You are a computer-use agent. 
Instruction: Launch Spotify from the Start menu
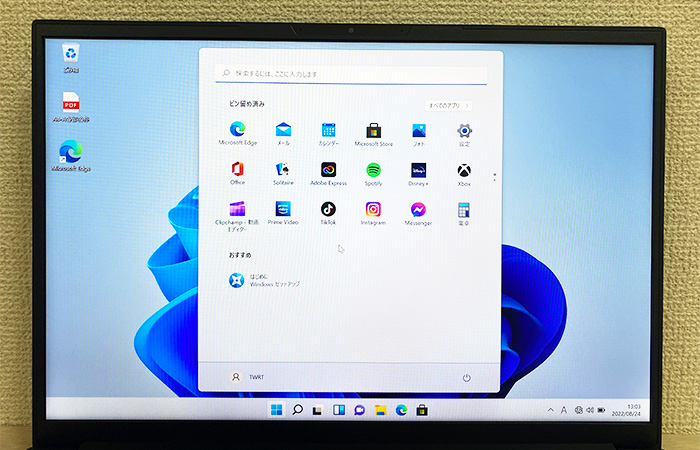coord(373,171)
